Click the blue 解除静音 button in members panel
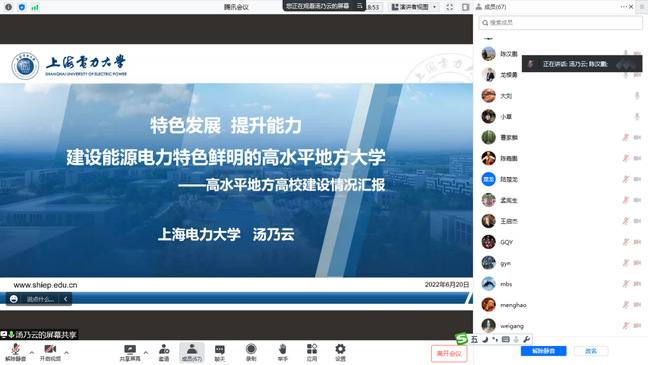648x365 pixels. click(543, 351)
